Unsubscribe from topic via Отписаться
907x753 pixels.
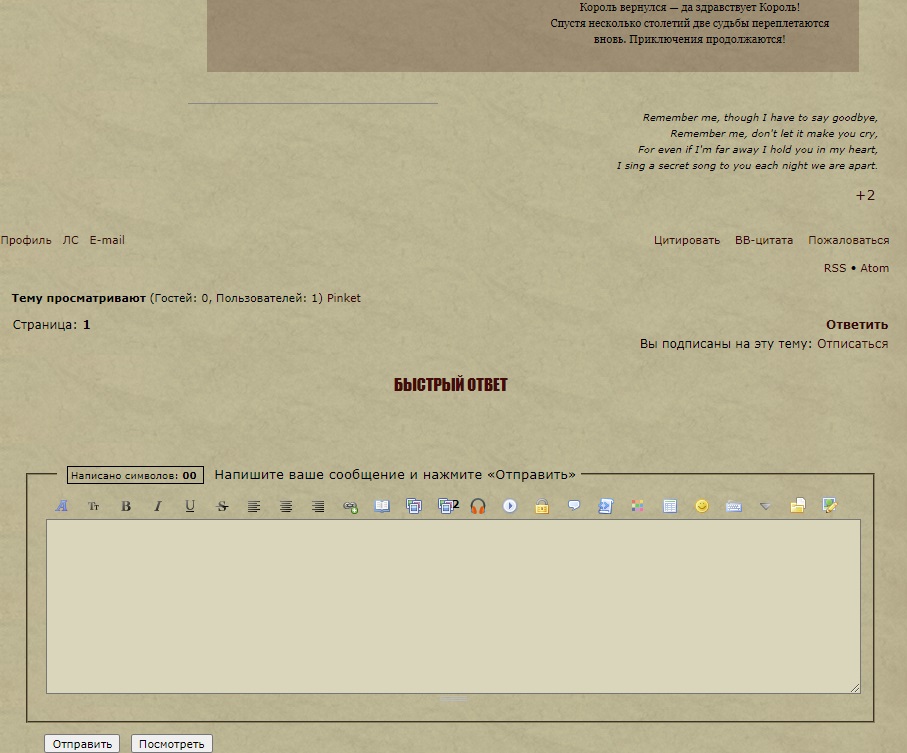point(852,344)
